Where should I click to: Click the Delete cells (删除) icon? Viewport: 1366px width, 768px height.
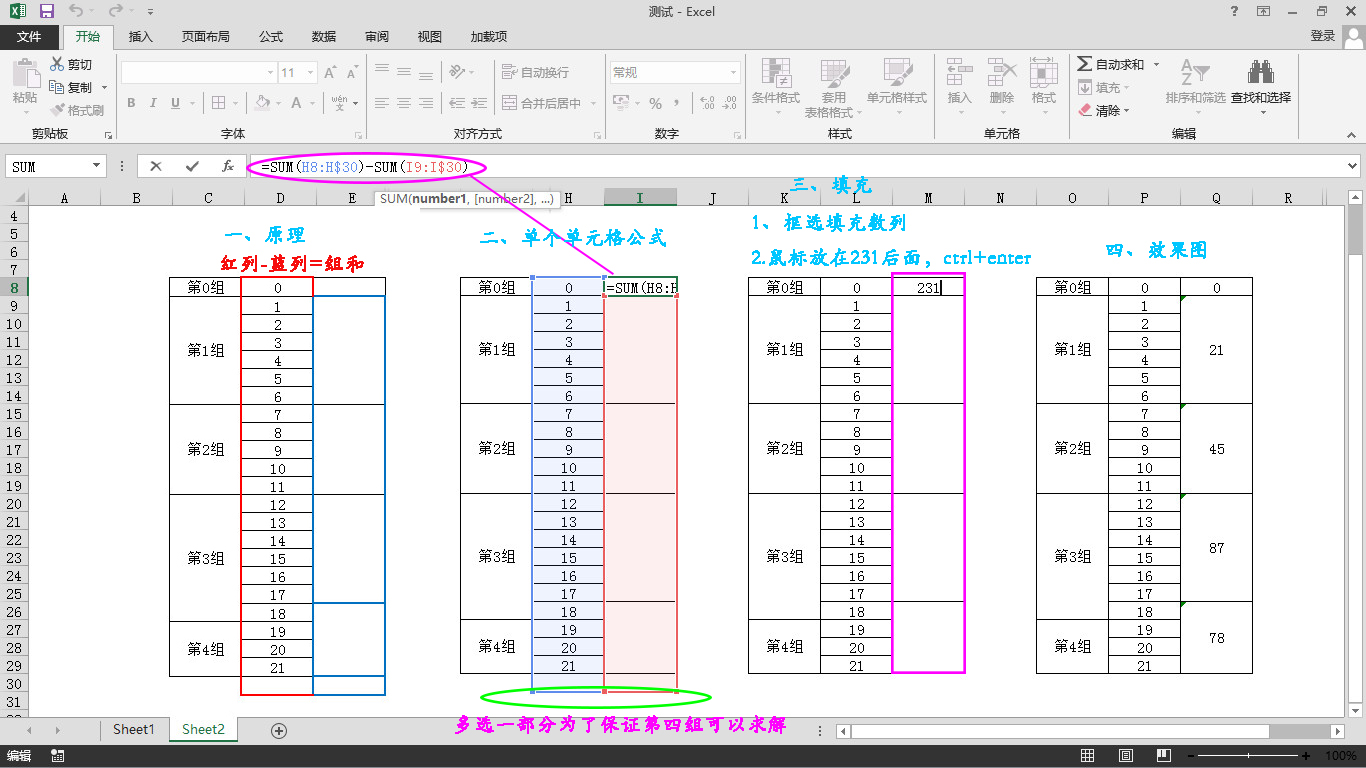pos(1002,73)
